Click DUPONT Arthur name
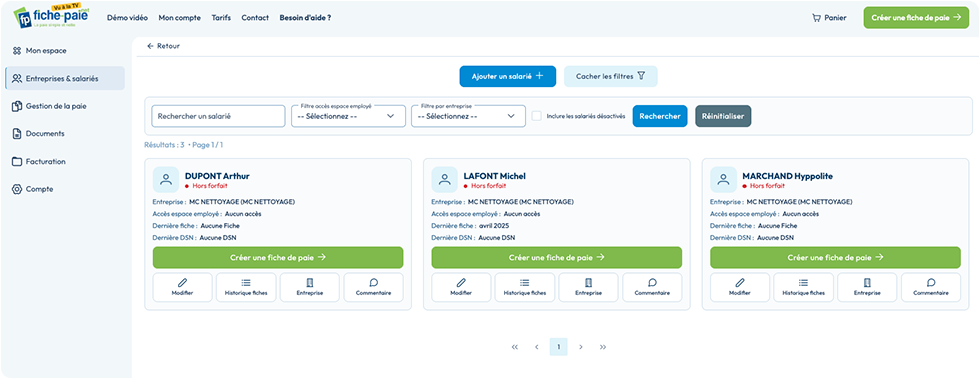980x379 pixels. pyautogui.click(x=217, y=176)
